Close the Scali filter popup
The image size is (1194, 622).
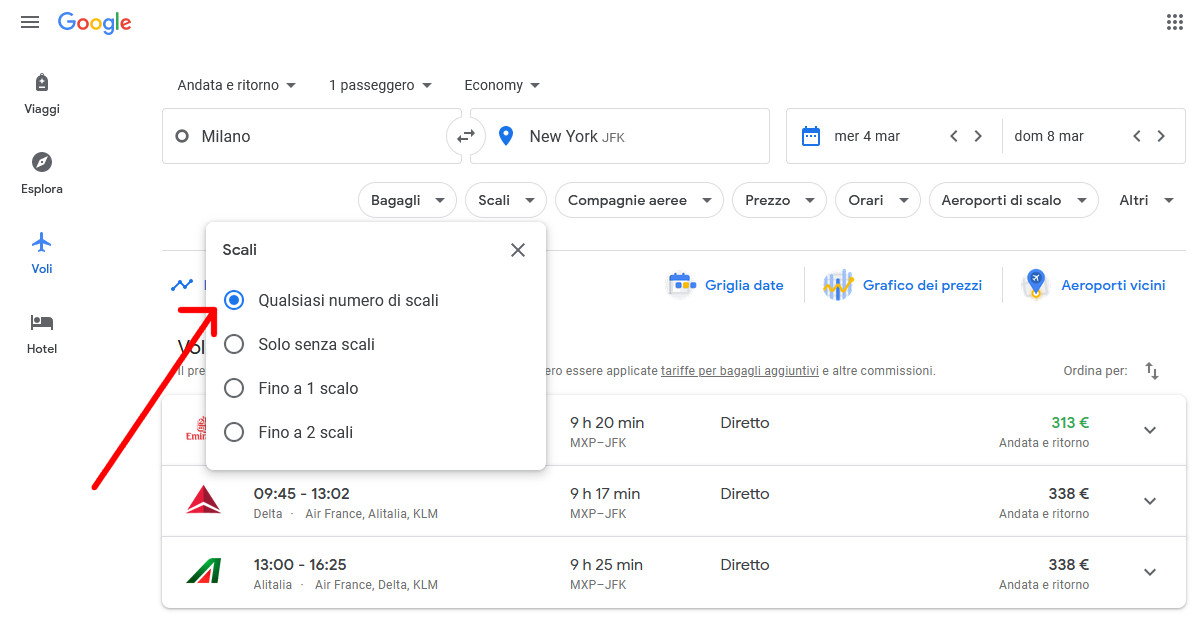pyautogui.click(x=517, y=250)
